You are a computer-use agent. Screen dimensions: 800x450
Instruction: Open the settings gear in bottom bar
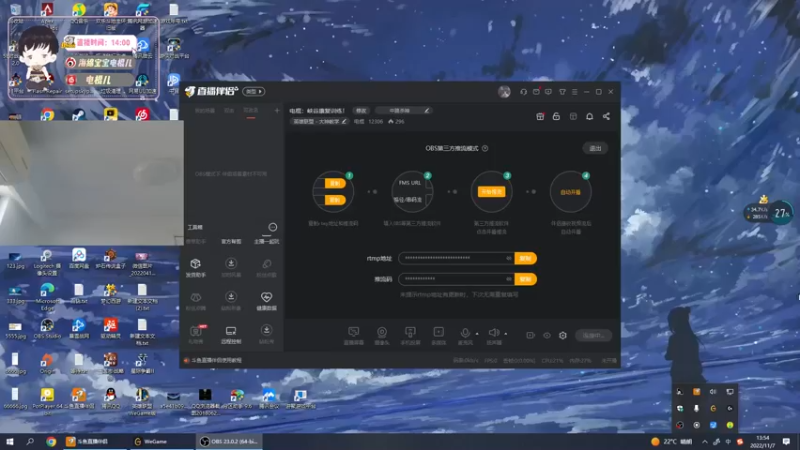[x=563, y=335]
